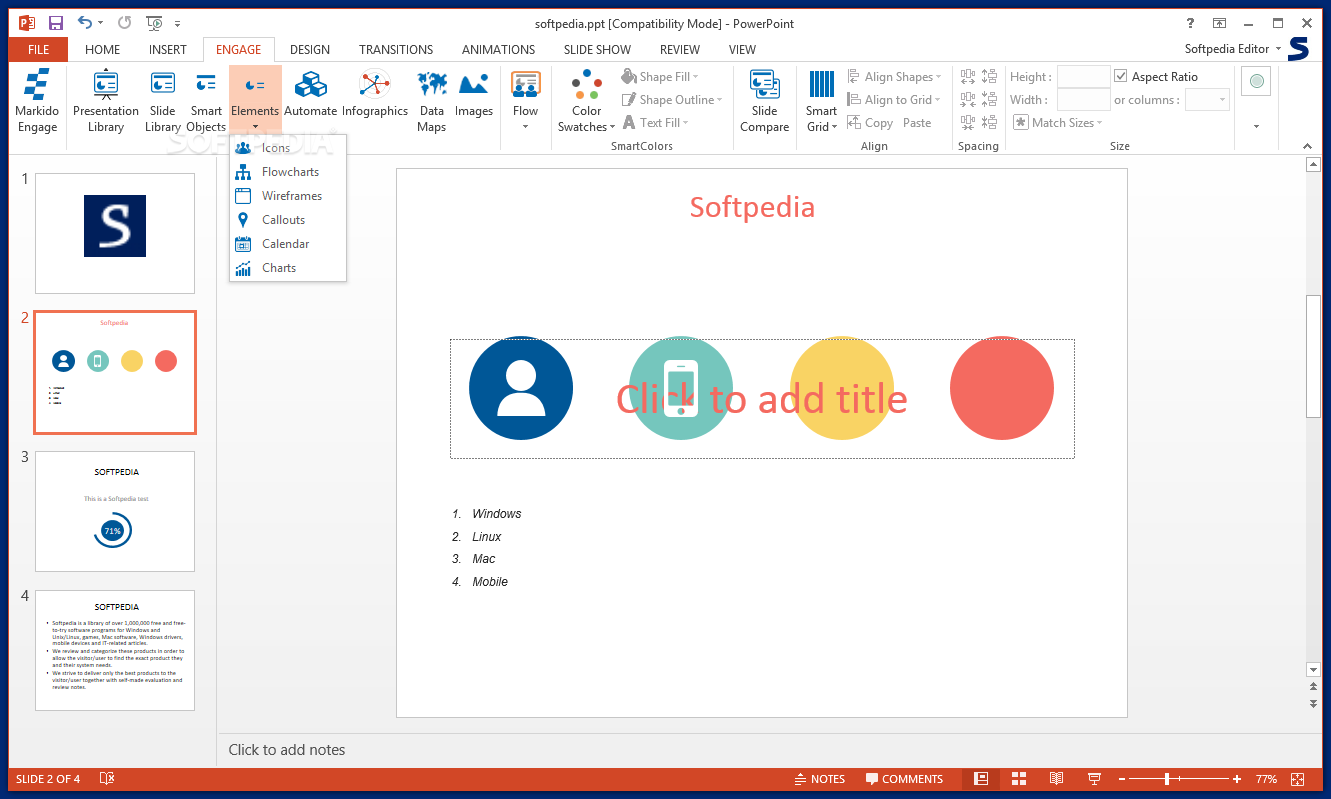Open Shape Fill dropdown
Image resolution: width=1331 pixels, height=799 pixels.
(660, 77)
